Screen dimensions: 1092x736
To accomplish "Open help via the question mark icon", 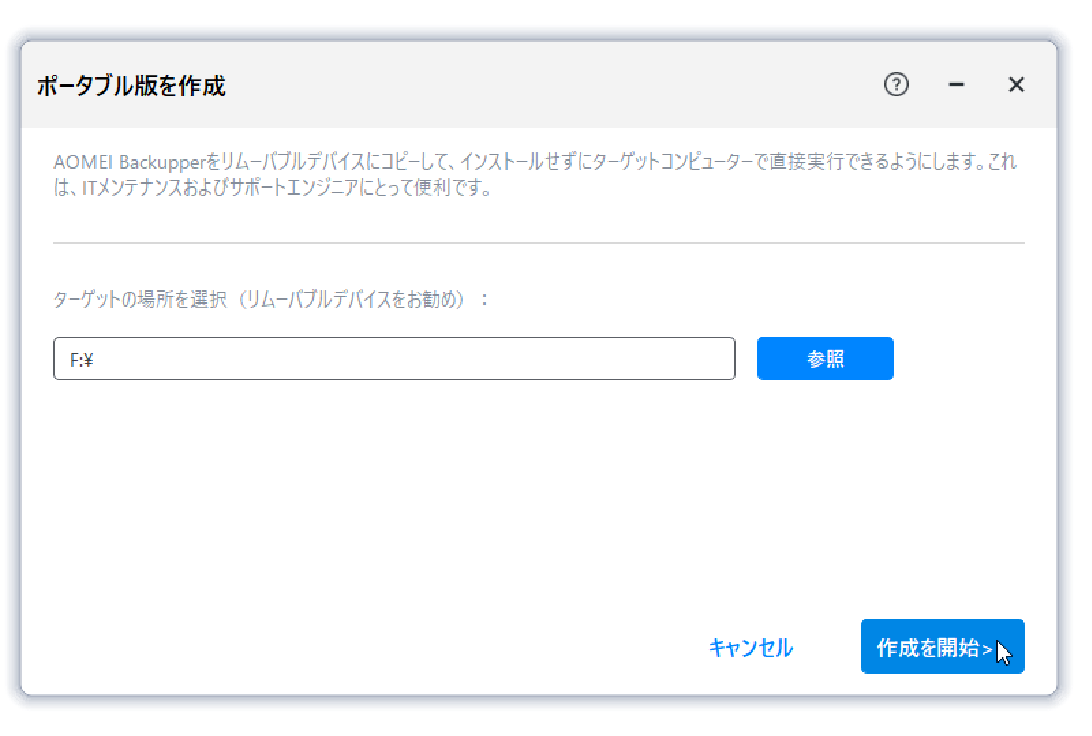I will [x=896, y=85].
